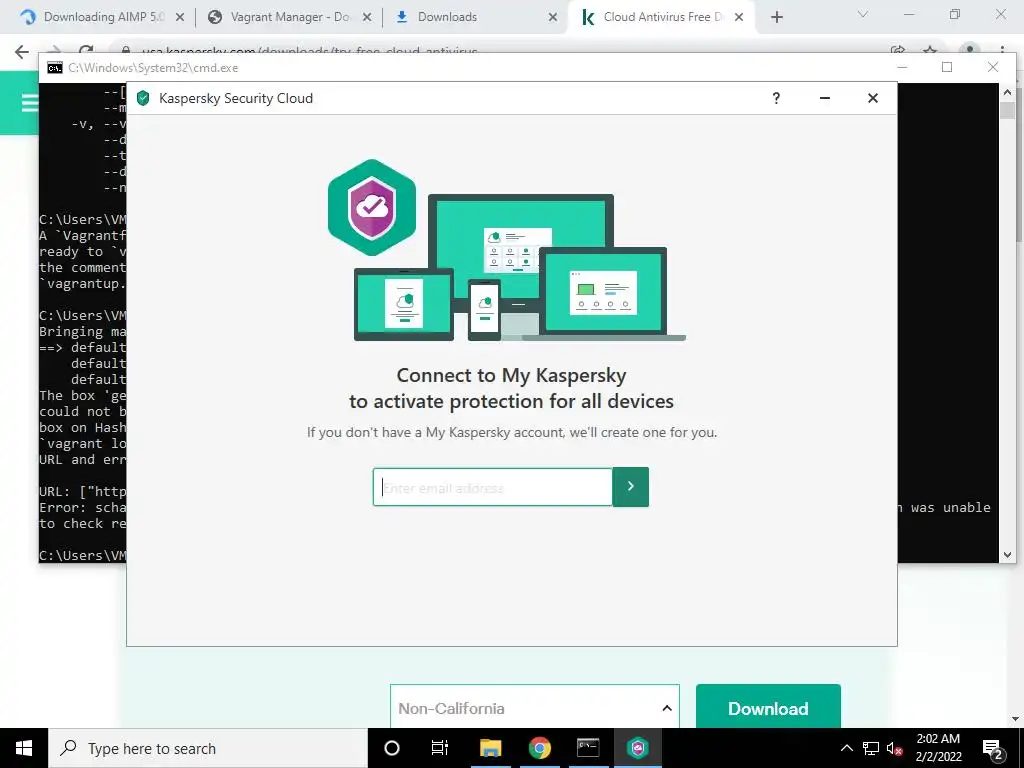Open the Kaspersky site hamburger menu
This screenshot has height=768, width=1024.
pyautogui.click(x=29, y=103)
